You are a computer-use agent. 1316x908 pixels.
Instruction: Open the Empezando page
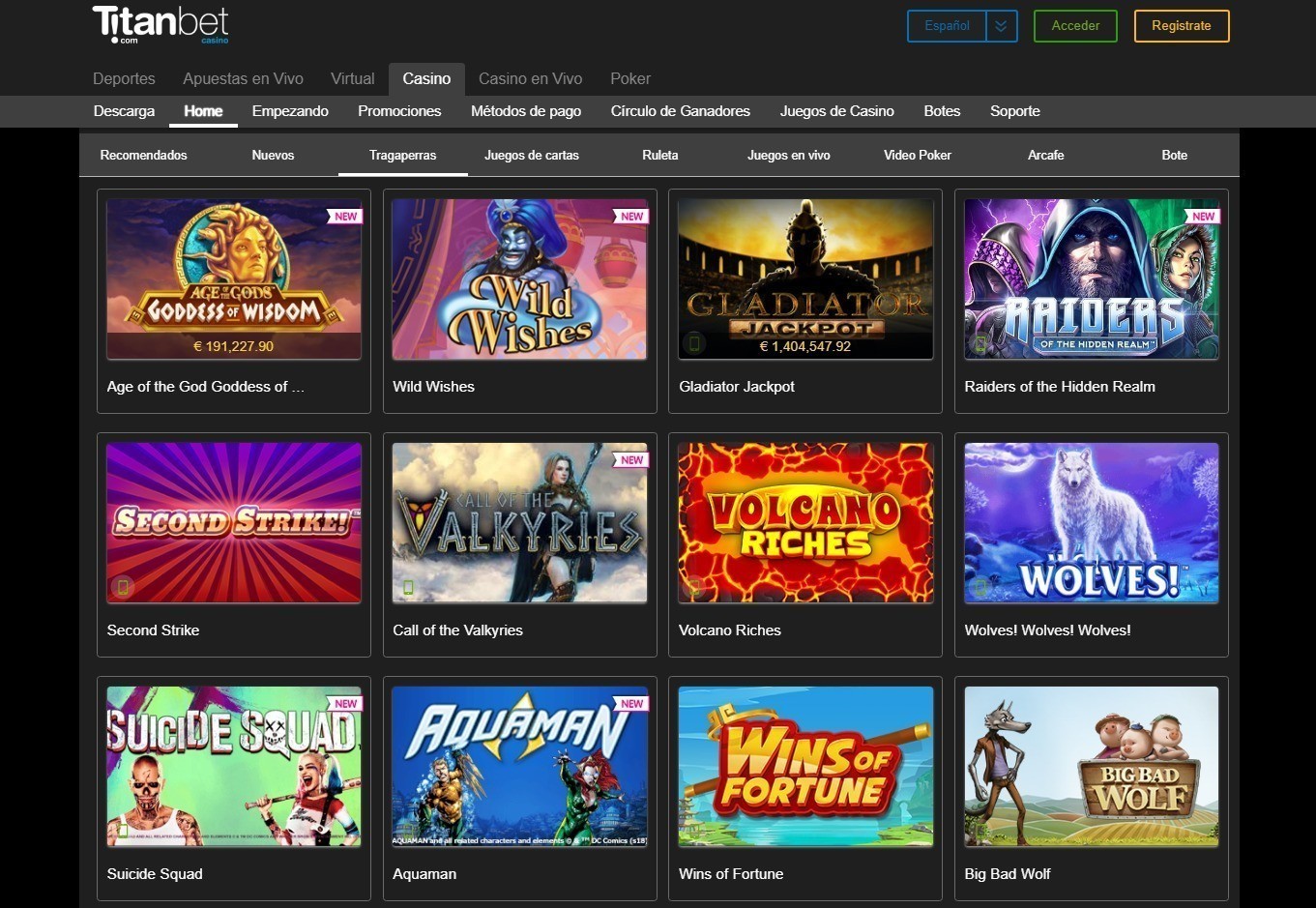point(290,111)
